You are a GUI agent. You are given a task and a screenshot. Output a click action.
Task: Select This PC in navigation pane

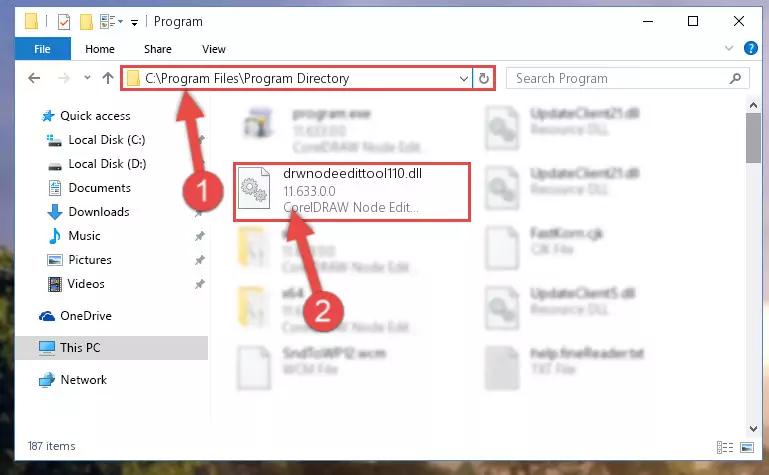click(x=111, y=348)
